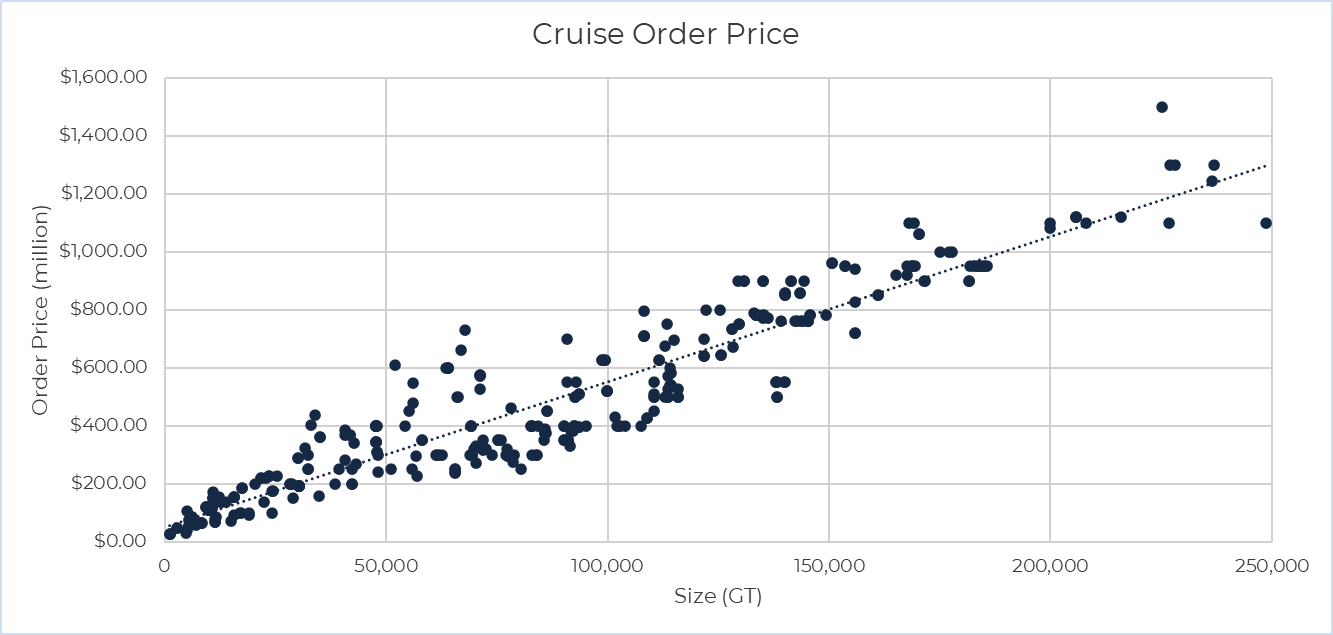Click the $1,200.00 axis label
This screenshot has width=1333, height=635.
[x=107, y=194]
